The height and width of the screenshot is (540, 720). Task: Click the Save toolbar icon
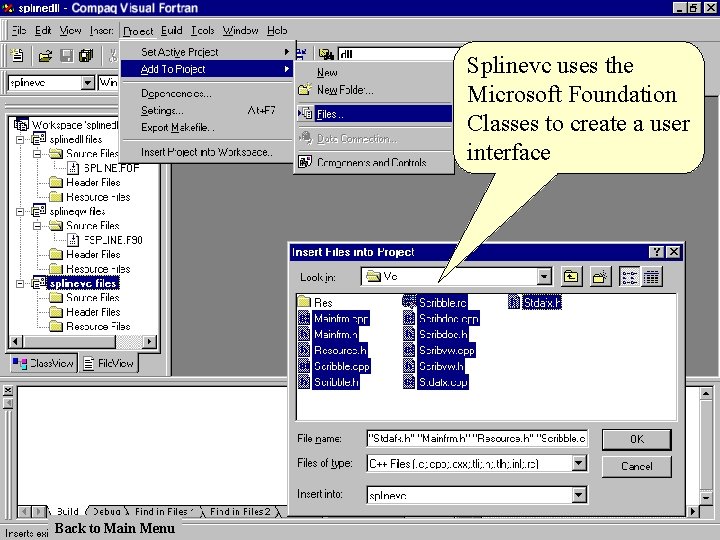67,56
